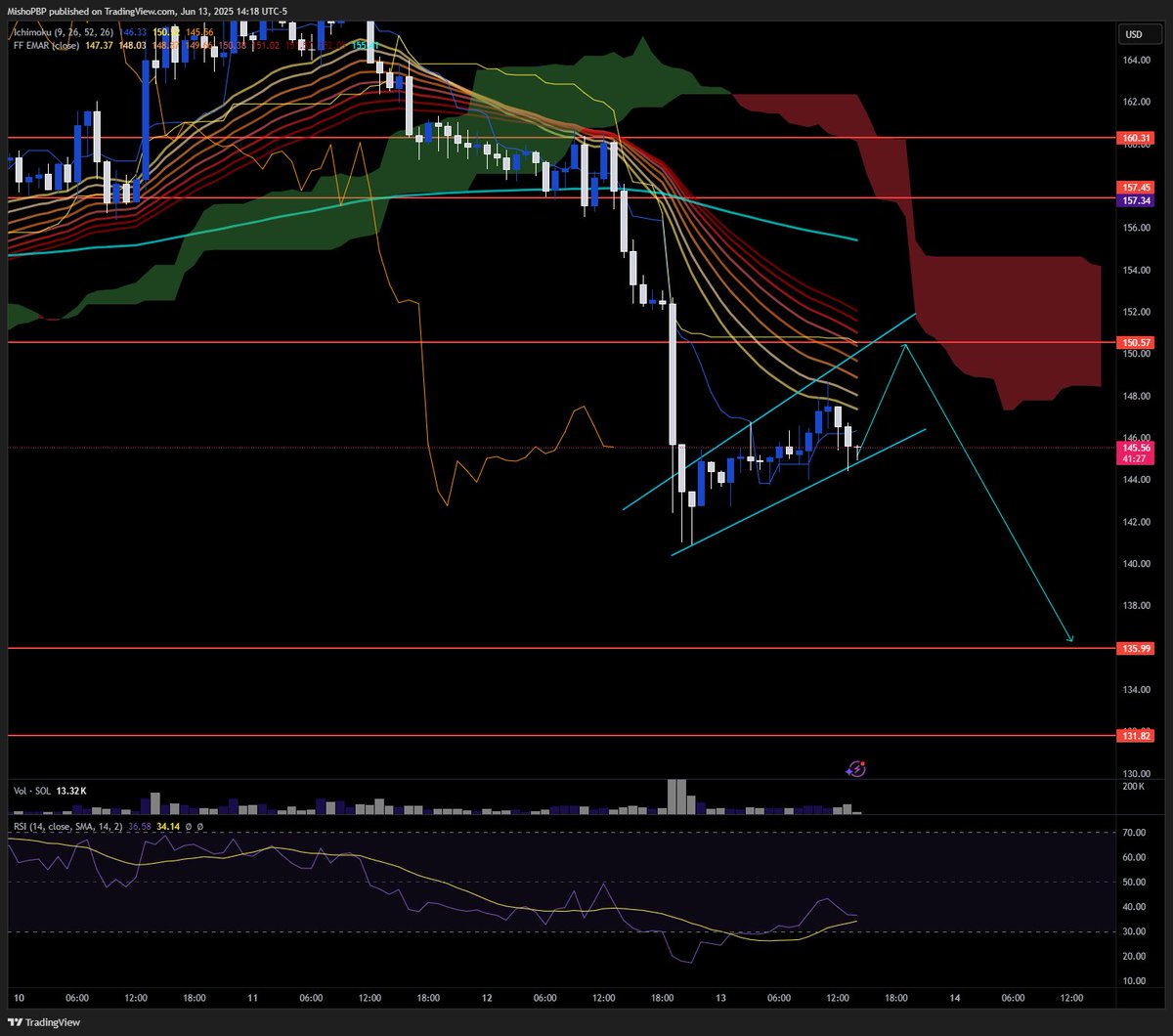1173x1036 pixels.
Task: Click the 140.00 price axis value
Action: (x=1136, y=564)
